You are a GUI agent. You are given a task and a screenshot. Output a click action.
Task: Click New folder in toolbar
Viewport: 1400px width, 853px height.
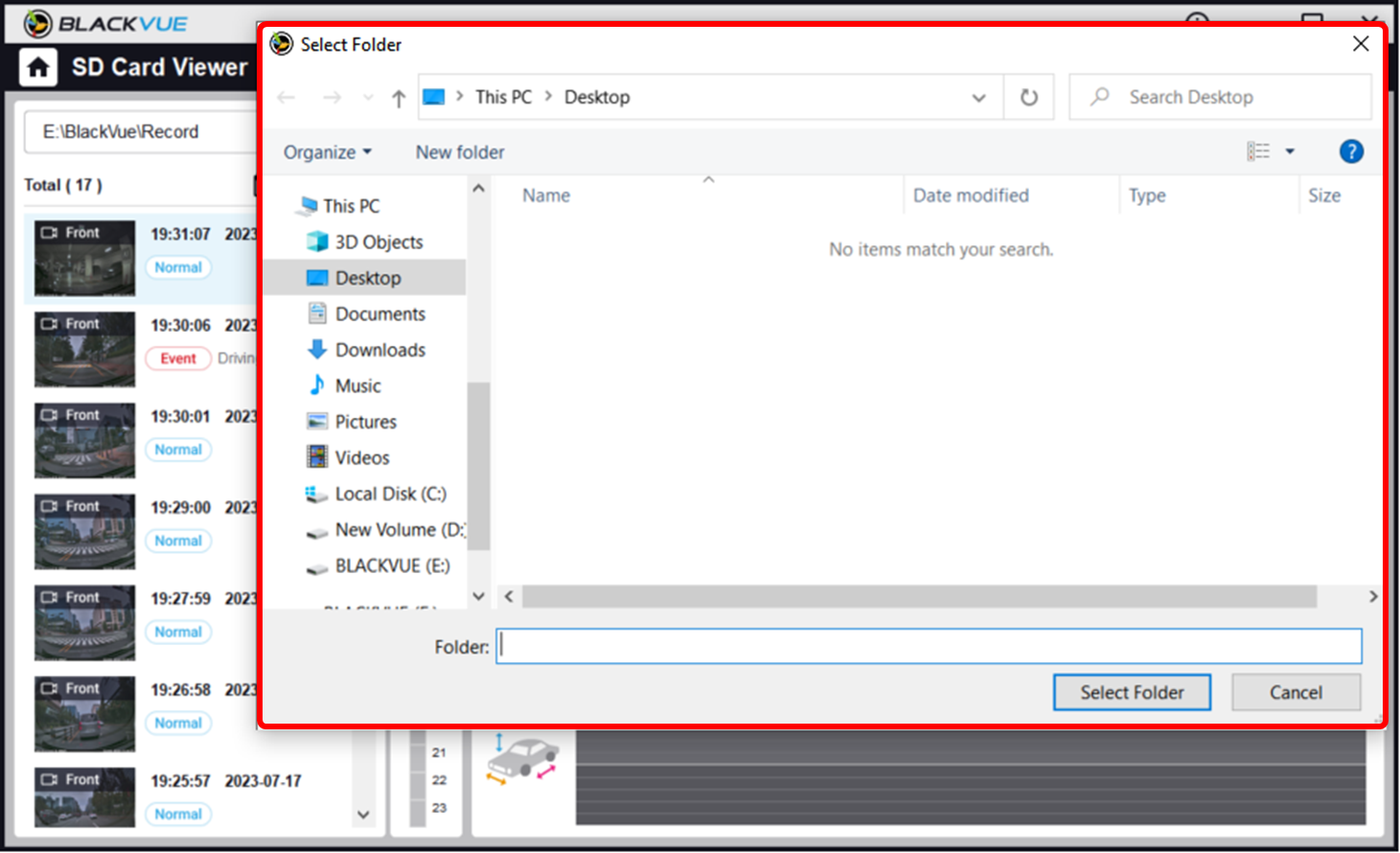point(460,152)
